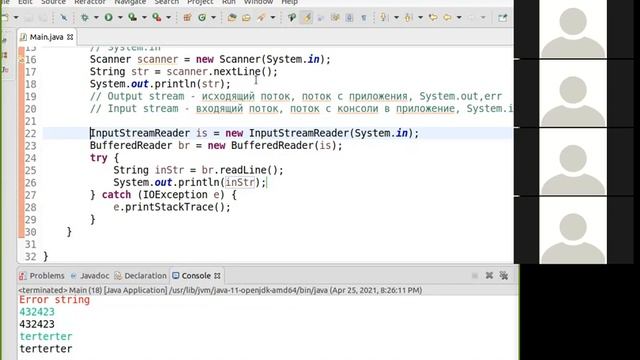Click the warning marker on line 16
Viewport: 640px width, 360px height.
(x=21, y=60)
